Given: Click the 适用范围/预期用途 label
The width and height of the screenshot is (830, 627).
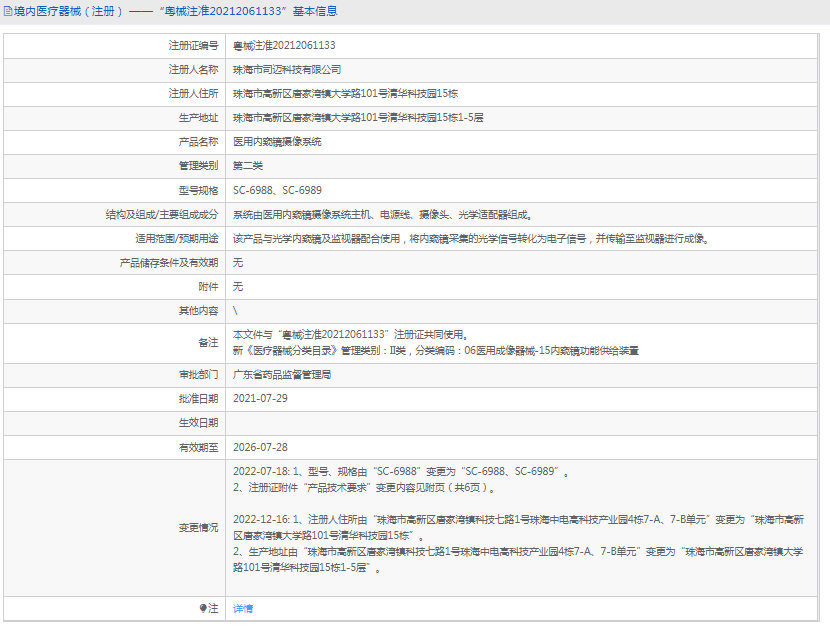Looking at the screenshot, I should pyautogui.click(x=177, y=239).
